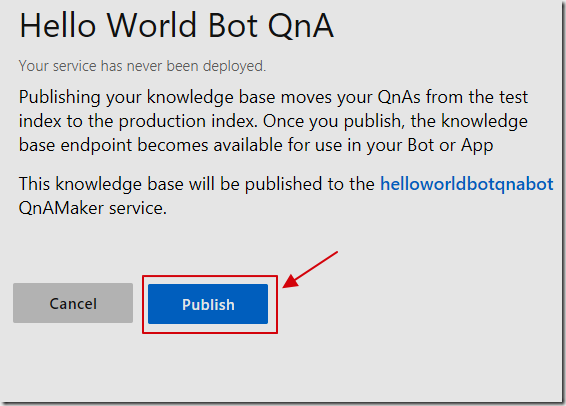Click the 'QnAMaker service.' text
Screen dimensions: 566x406
coord(93,208)
